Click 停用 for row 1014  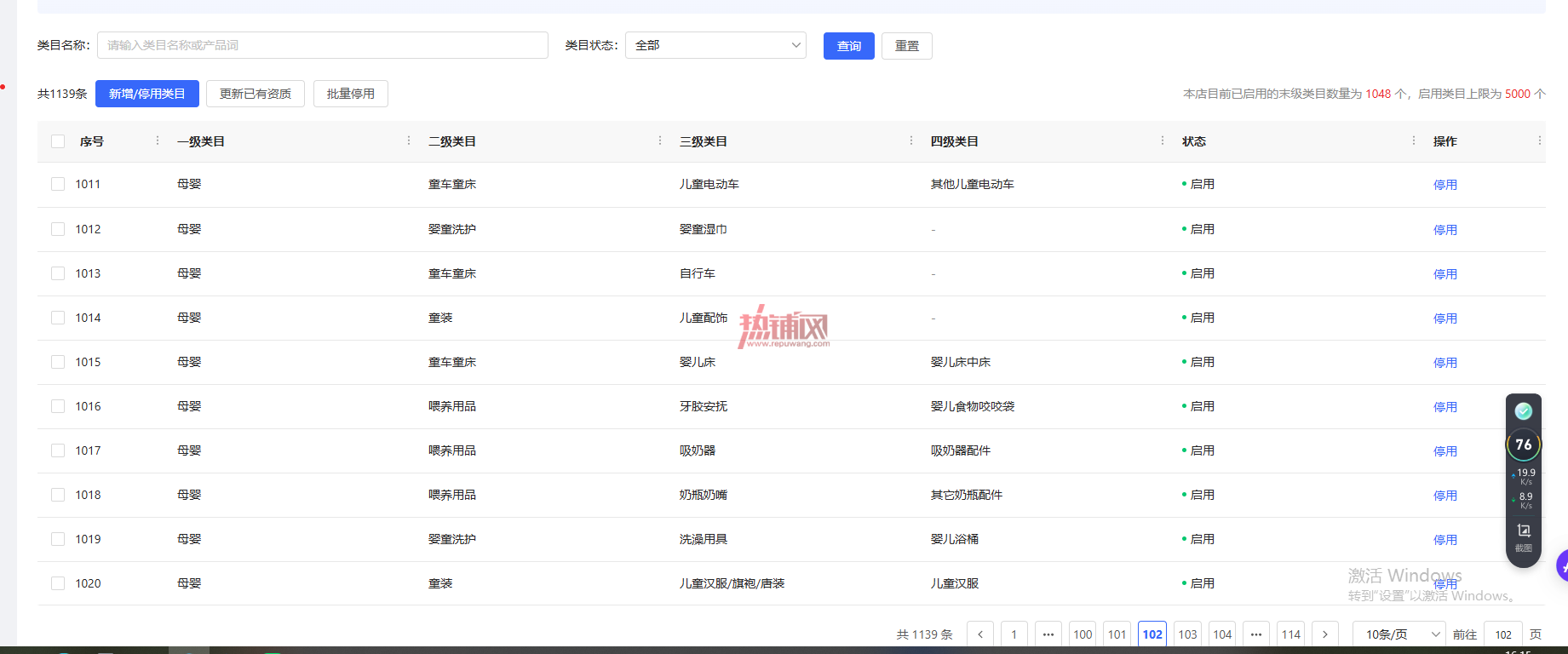coord(1445,318)
